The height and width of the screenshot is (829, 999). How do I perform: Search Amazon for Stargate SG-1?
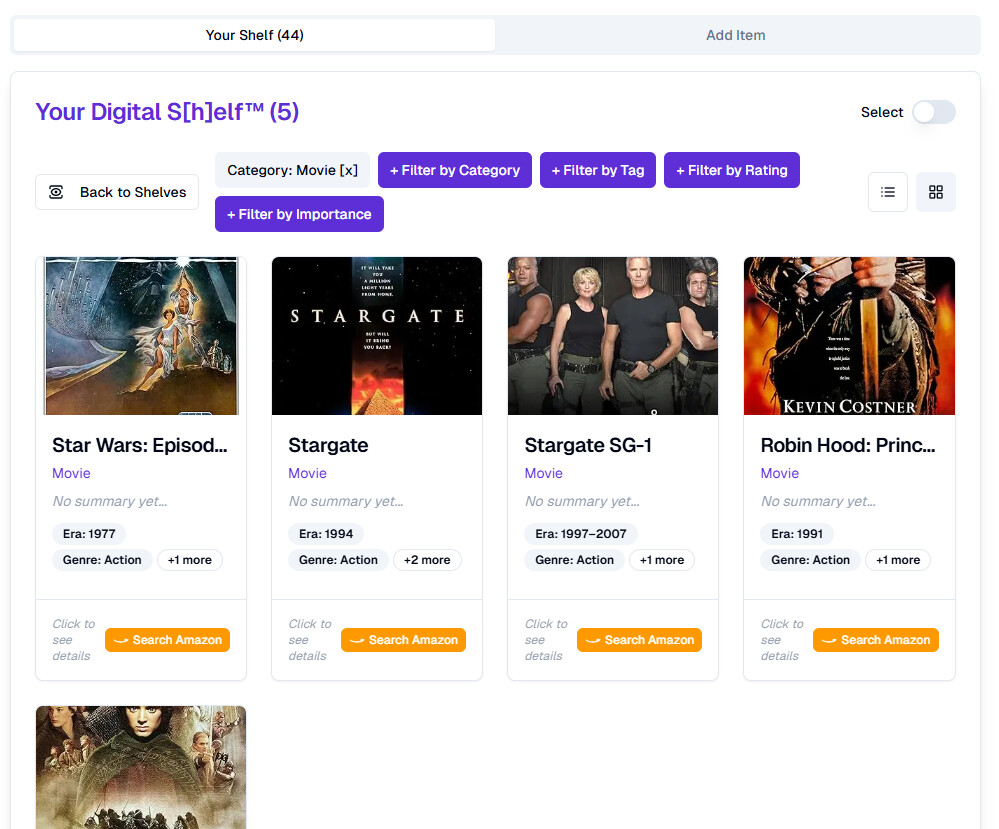pos(639,640)
